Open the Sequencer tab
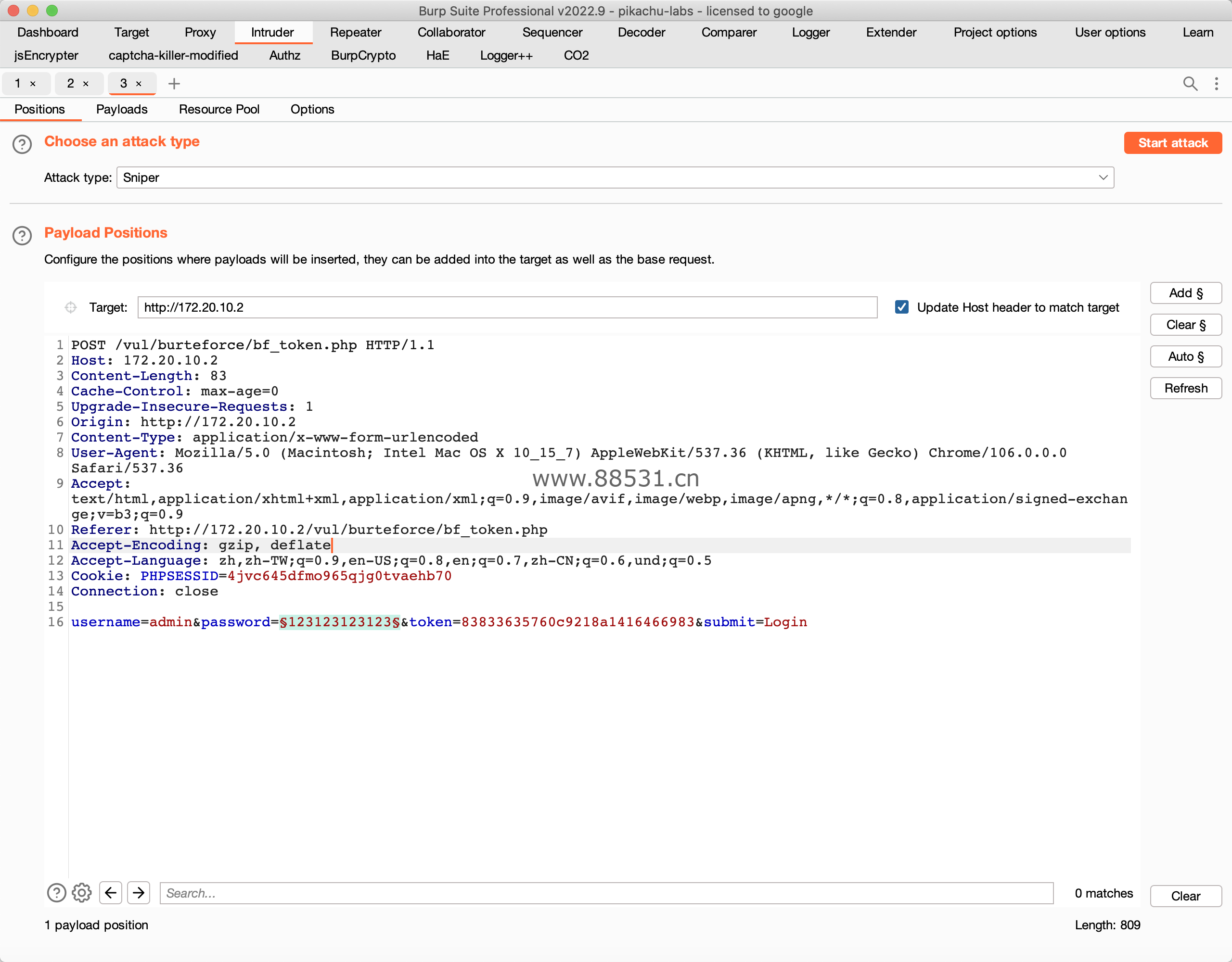The height and width of the screenshot is (962, 1232). pyautogui.click(x=552, y=32)
